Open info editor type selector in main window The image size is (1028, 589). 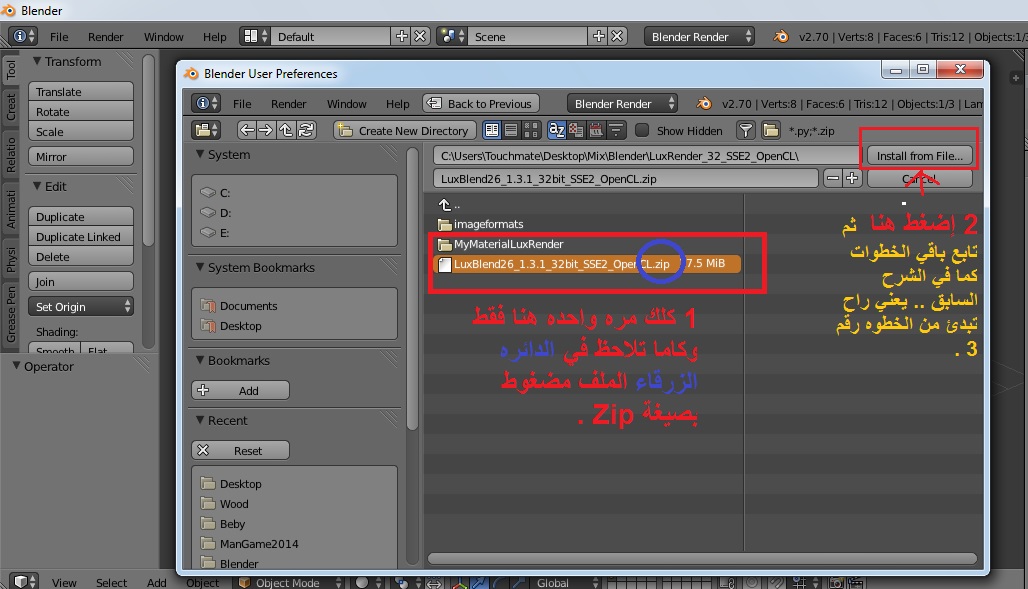pyautogui.click(x=23, y=36)
